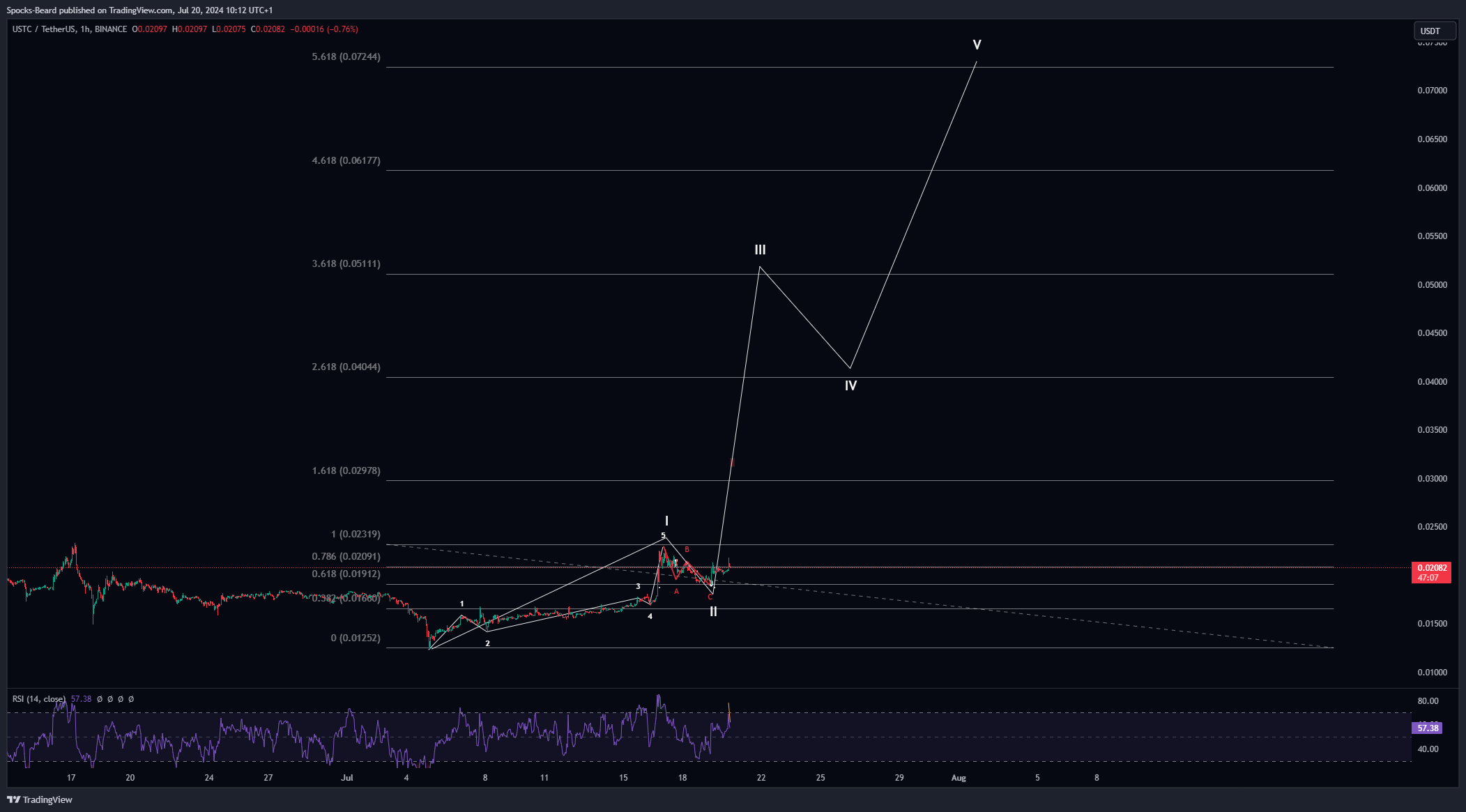
Task: Click the 80.00 RSI axis label
Action: click(1428, 701)
